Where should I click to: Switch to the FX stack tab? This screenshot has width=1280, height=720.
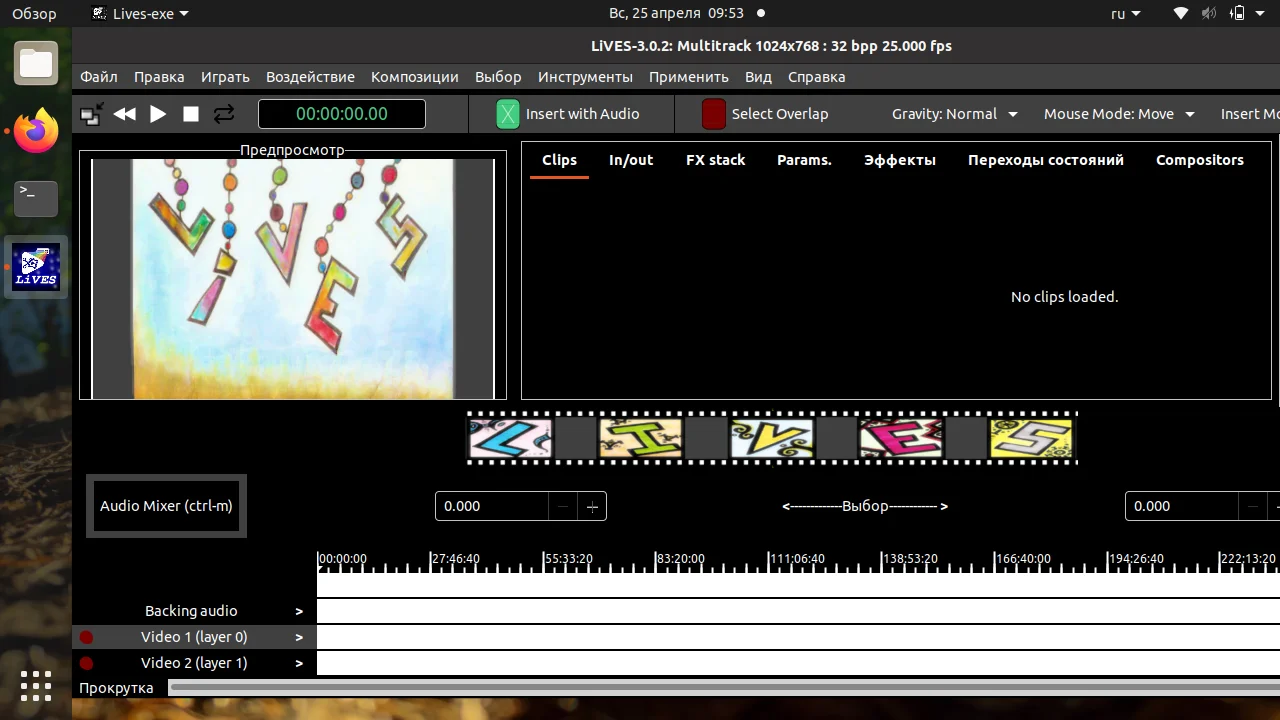point(715,160)
